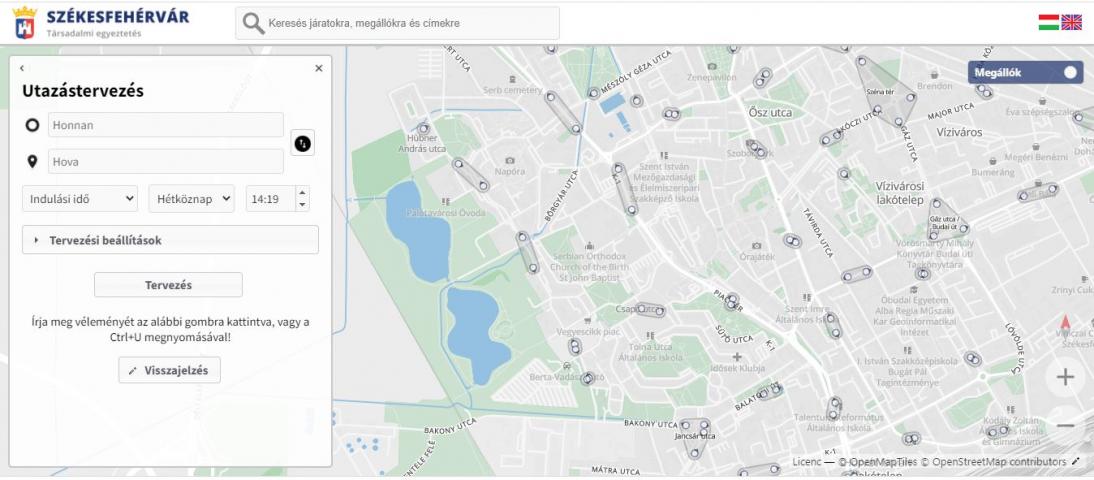Open the Indulási idő dropdown
The width and height of the screenshot is (1094, 480).
(x=80, y=199)
